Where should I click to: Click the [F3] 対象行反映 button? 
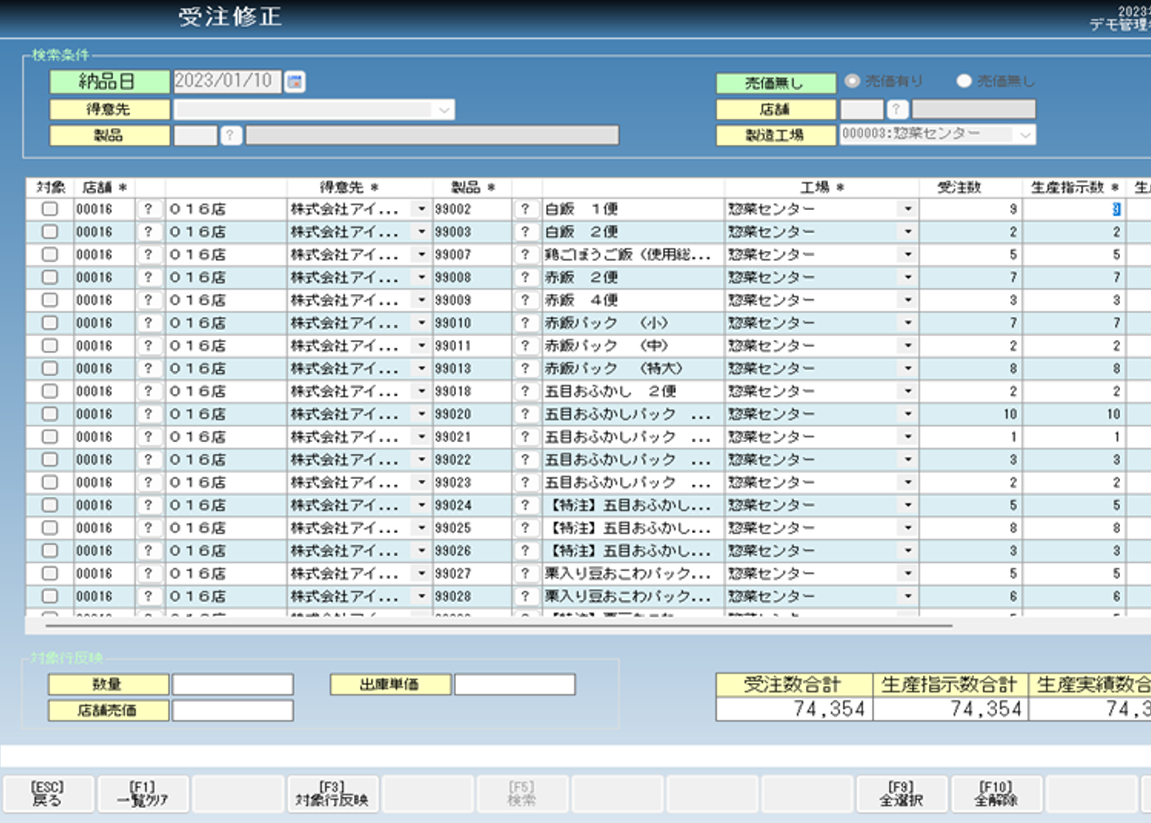click(x=333, y=794)
